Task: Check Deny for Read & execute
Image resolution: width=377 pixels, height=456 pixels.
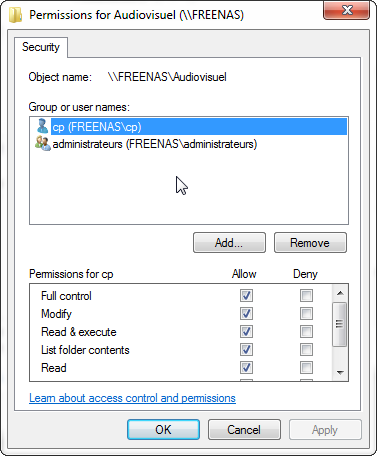Action: [306, 331]
